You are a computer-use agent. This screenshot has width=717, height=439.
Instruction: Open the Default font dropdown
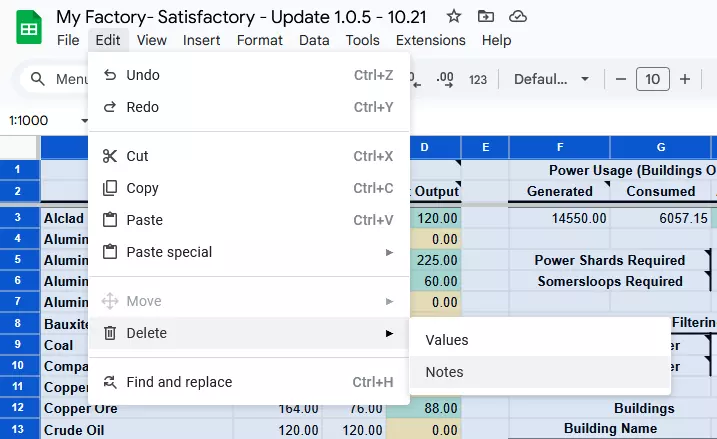point(548,79)
